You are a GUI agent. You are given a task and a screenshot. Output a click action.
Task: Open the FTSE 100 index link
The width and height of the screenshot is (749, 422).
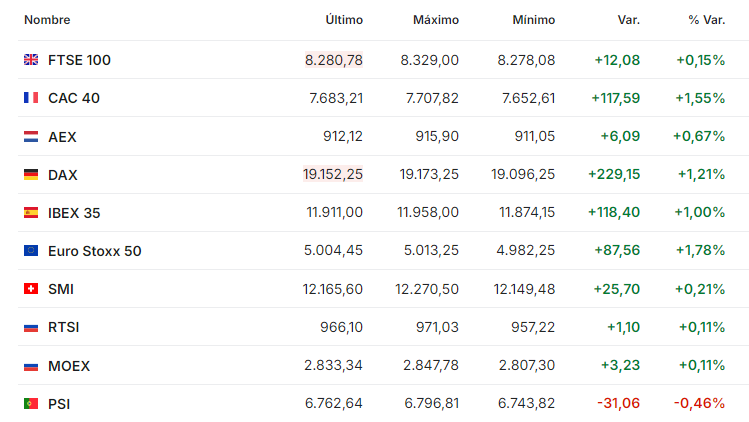tap(79, 60)
